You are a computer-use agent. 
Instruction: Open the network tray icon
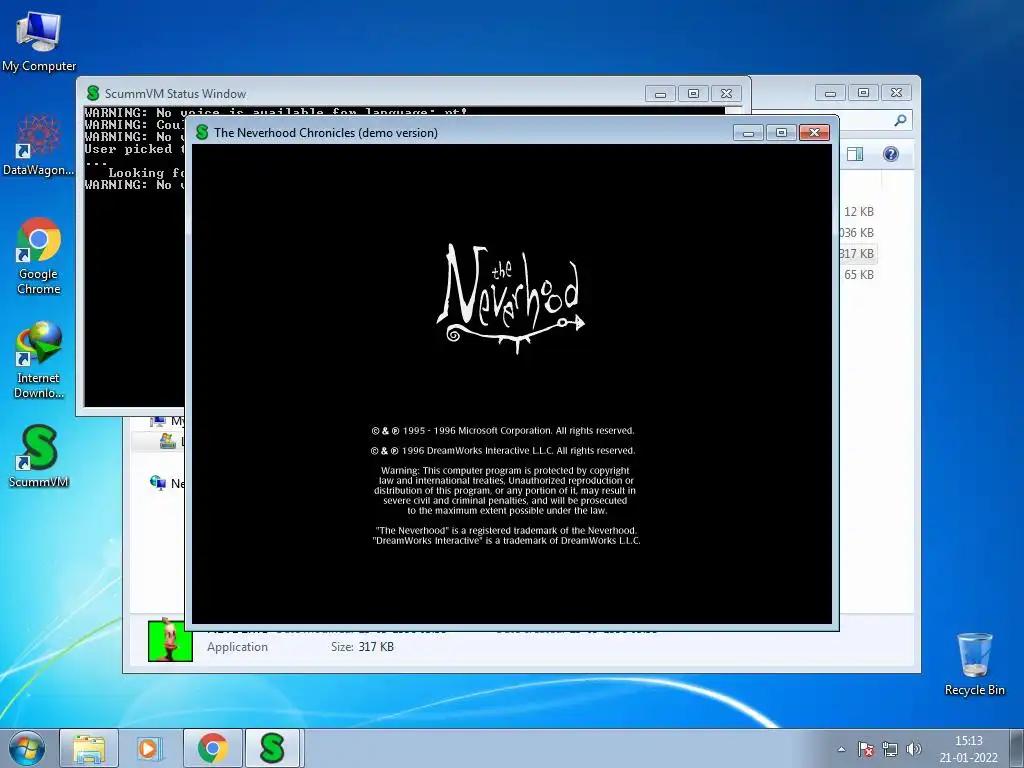pyautogui.click(x=889, y=749)
